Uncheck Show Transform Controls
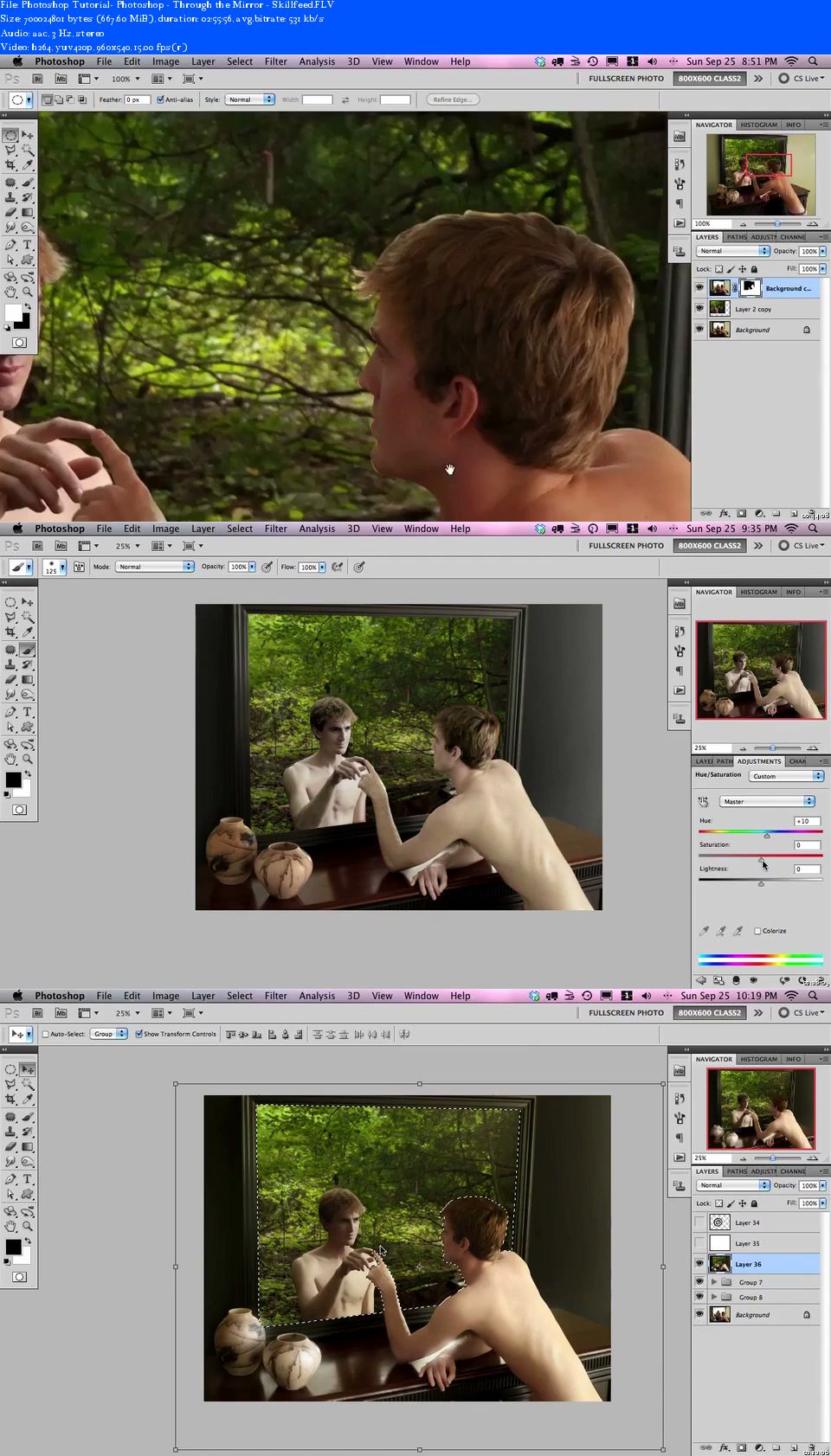 point(138,1034)
